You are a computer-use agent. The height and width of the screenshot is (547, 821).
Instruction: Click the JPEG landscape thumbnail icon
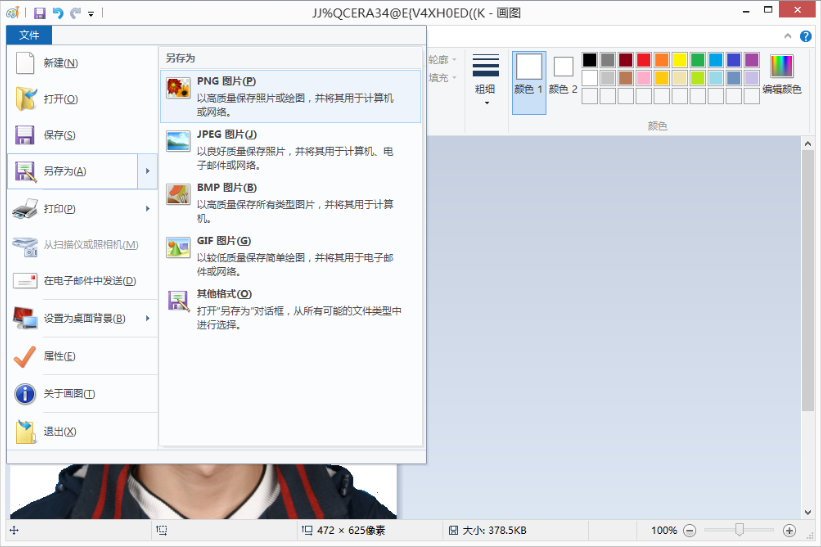click(178, 141)
